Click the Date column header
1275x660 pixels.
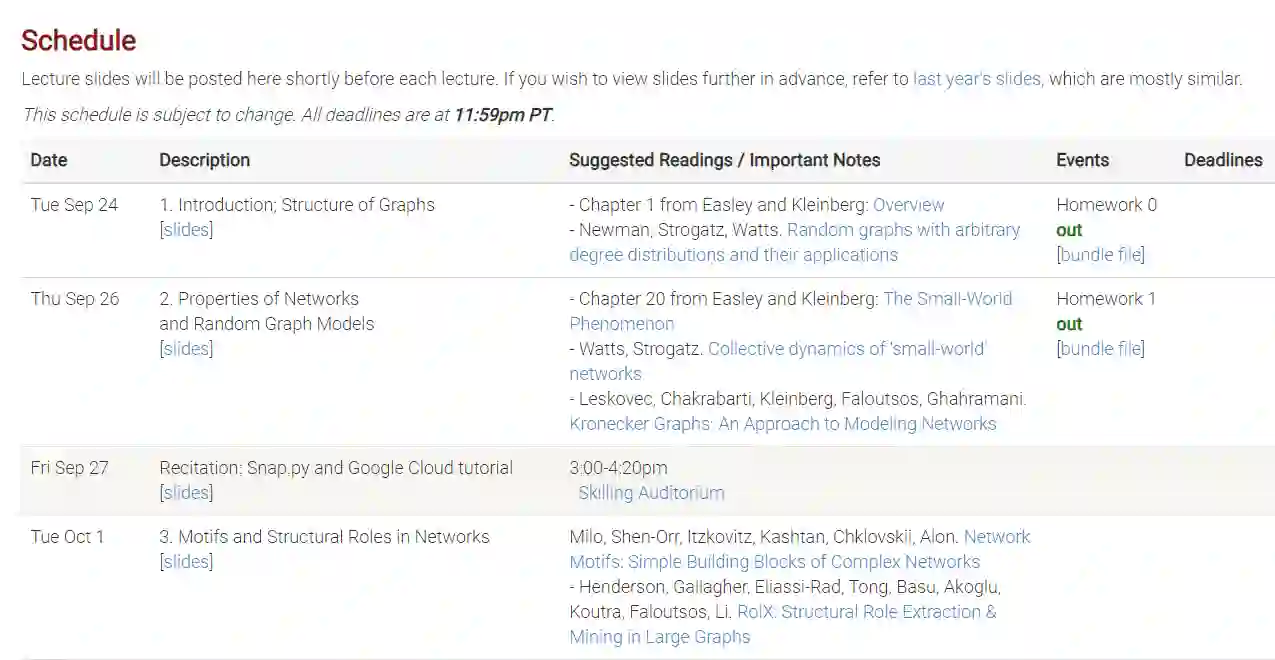point(49,160)
